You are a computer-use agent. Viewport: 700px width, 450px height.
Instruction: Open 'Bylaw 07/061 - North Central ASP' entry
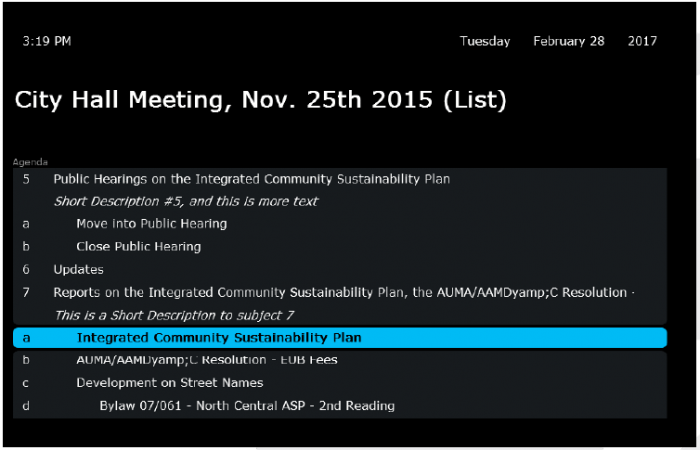coord(246,406)
